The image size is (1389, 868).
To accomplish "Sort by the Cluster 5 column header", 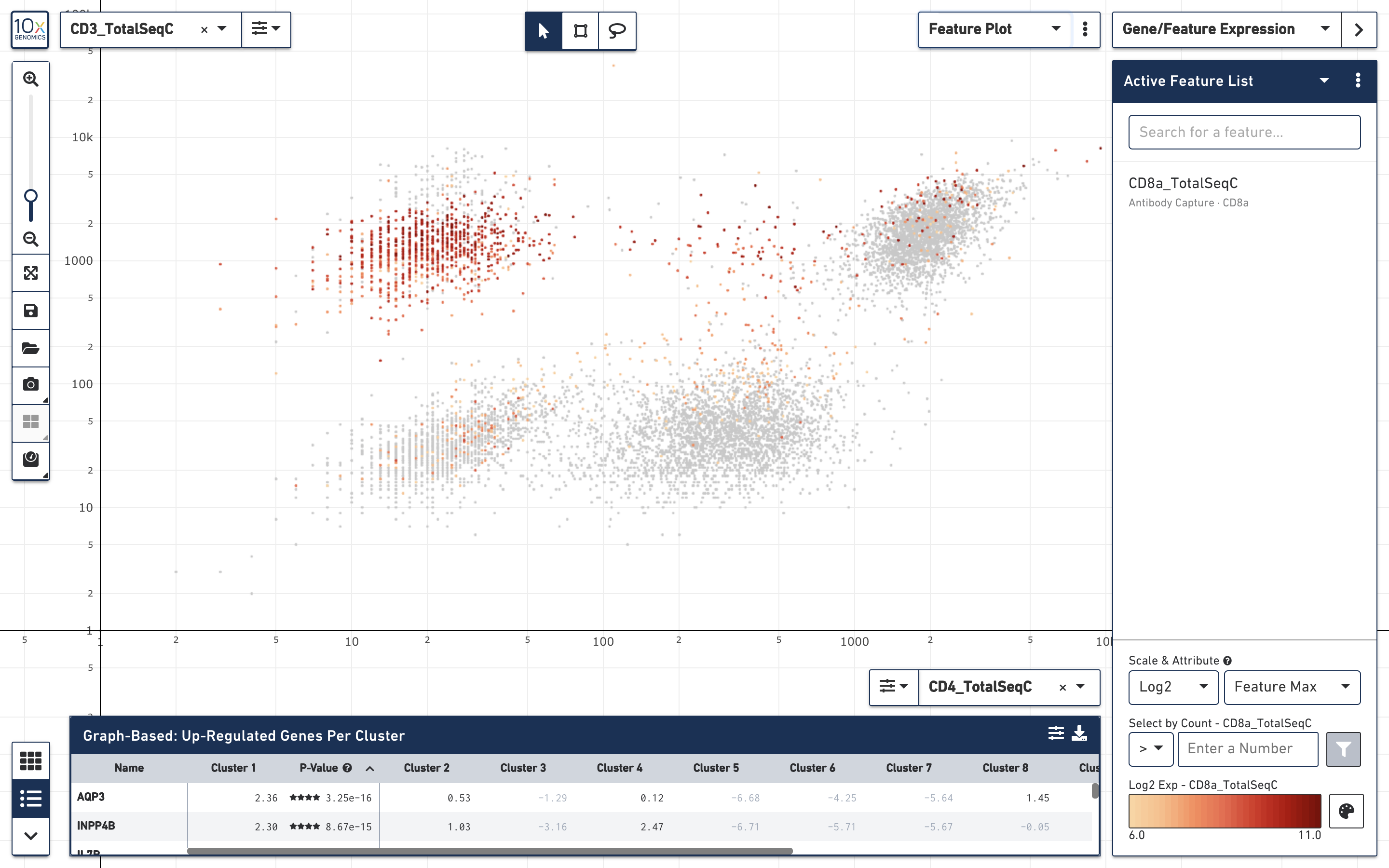I will (716, 768).
